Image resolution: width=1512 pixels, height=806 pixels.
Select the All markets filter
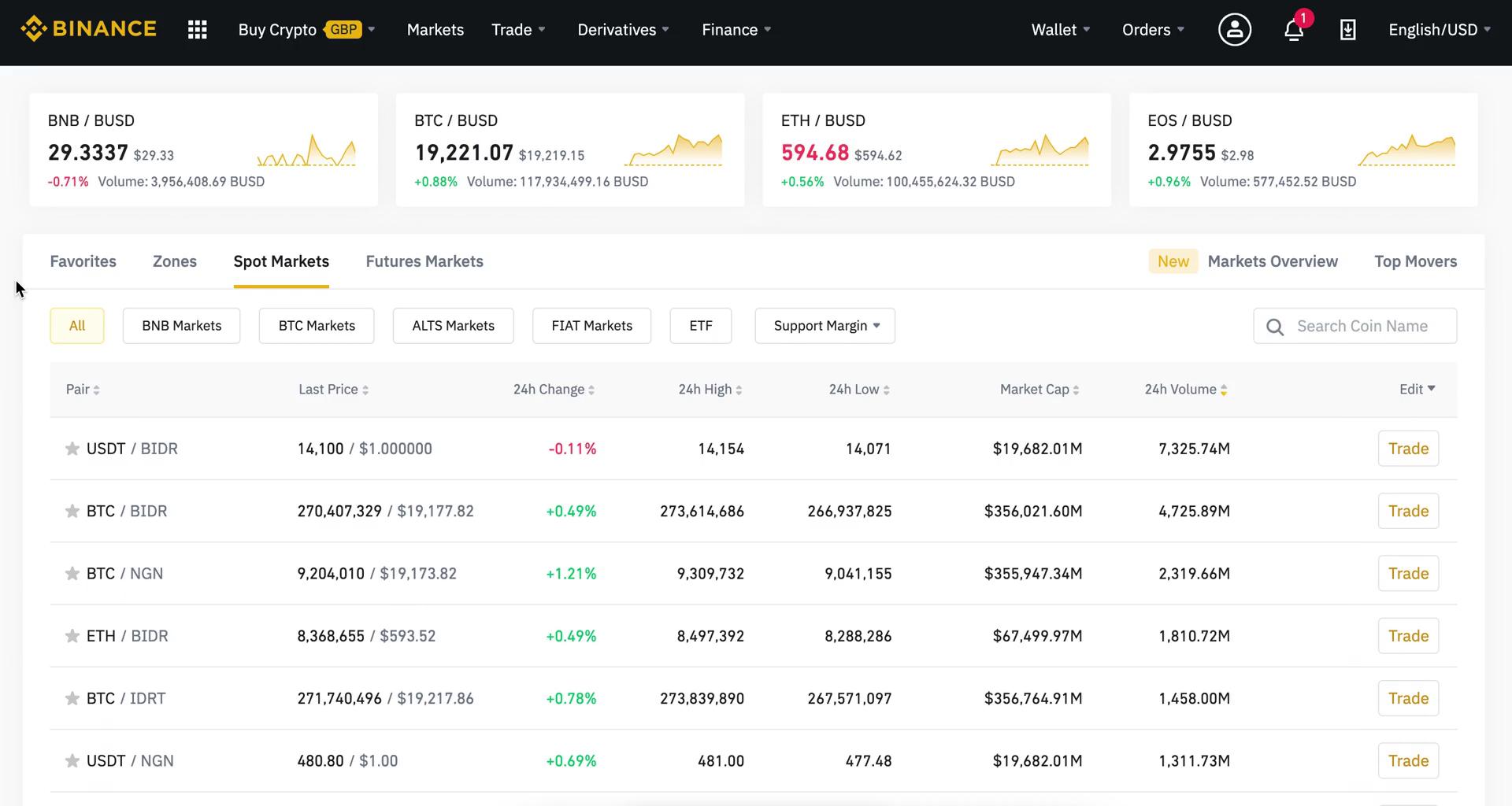pyautogui.click(x=77, y=326)
